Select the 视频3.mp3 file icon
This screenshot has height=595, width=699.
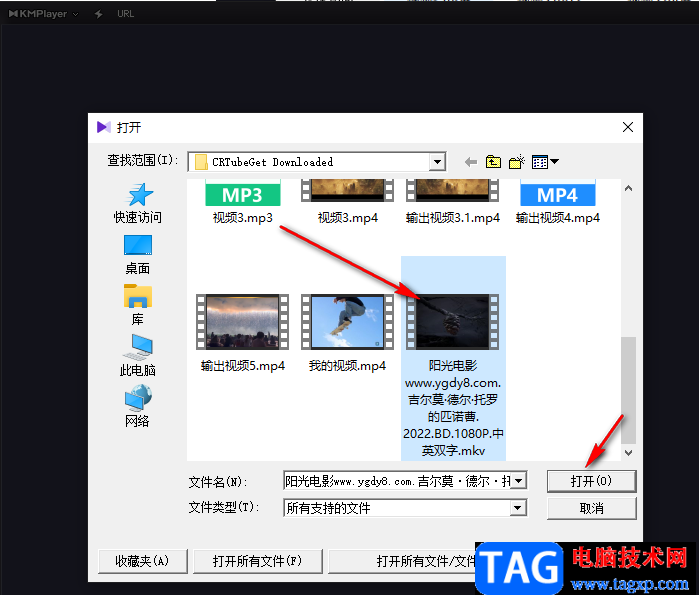(x=243, y=193)
